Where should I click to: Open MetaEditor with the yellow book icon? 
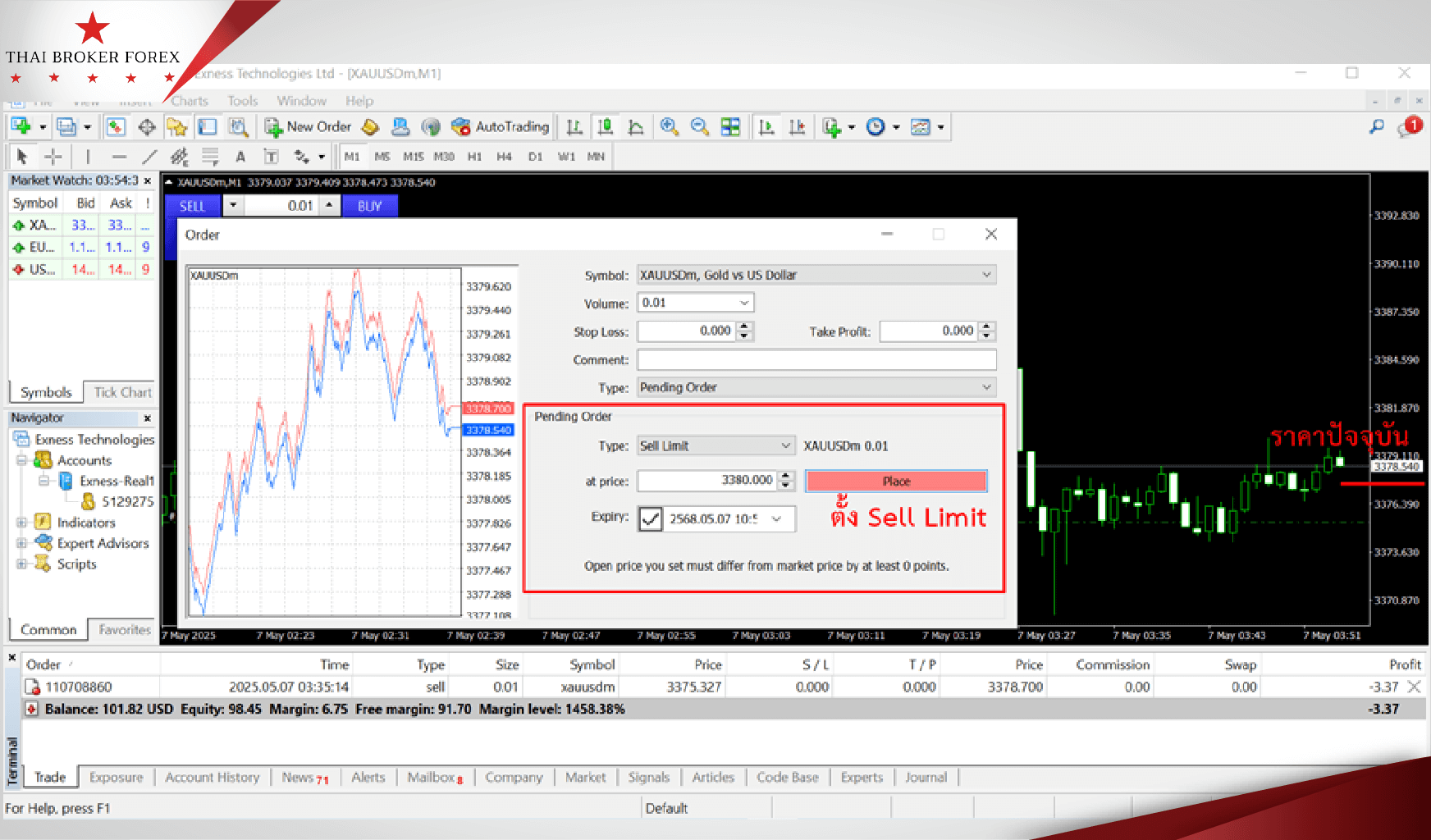point(370,126)
